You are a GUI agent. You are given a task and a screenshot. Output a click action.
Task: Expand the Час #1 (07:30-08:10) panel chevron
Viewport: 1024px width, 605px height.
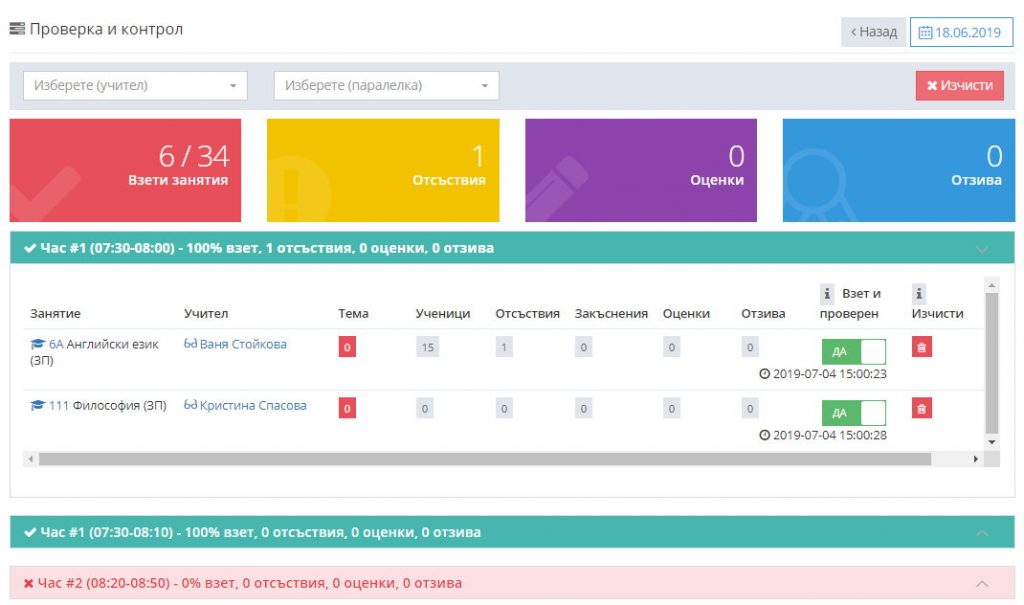[982, 533]
